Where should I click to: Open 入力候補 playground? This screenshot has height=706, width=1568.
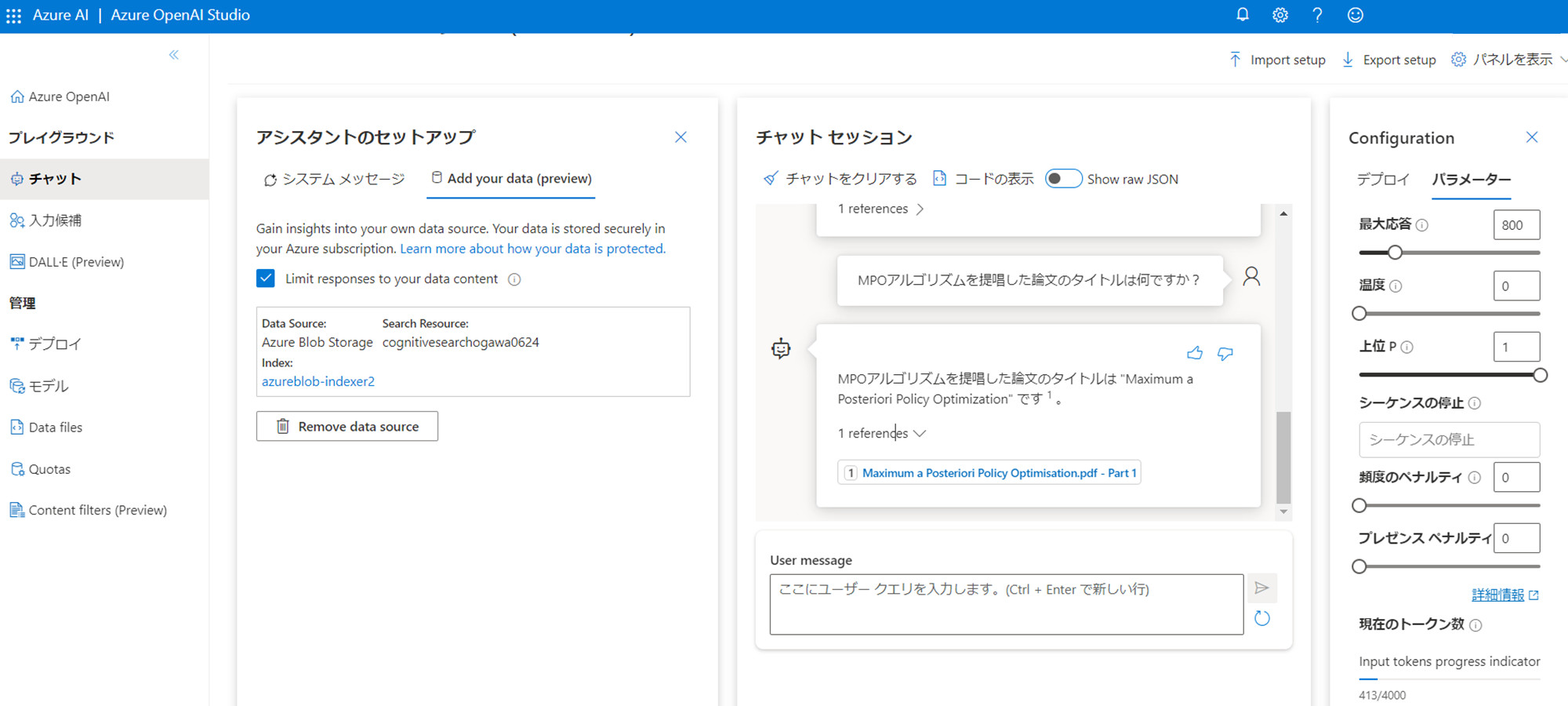pyautogui.click(x=46, y=220)
